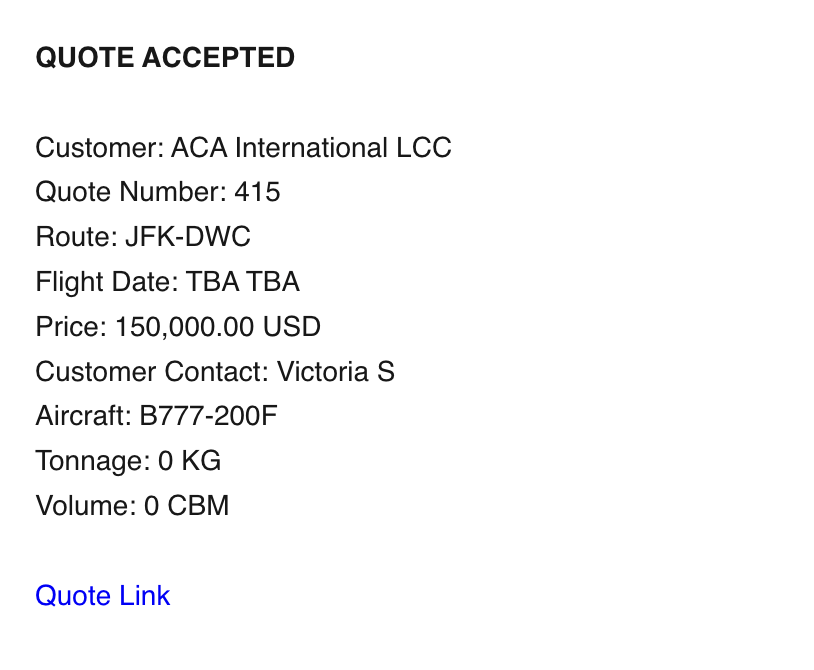Select the JFK-DWC route value
Image resolution: width=814 pixels, height=670 pixels.
pos(187,237)
